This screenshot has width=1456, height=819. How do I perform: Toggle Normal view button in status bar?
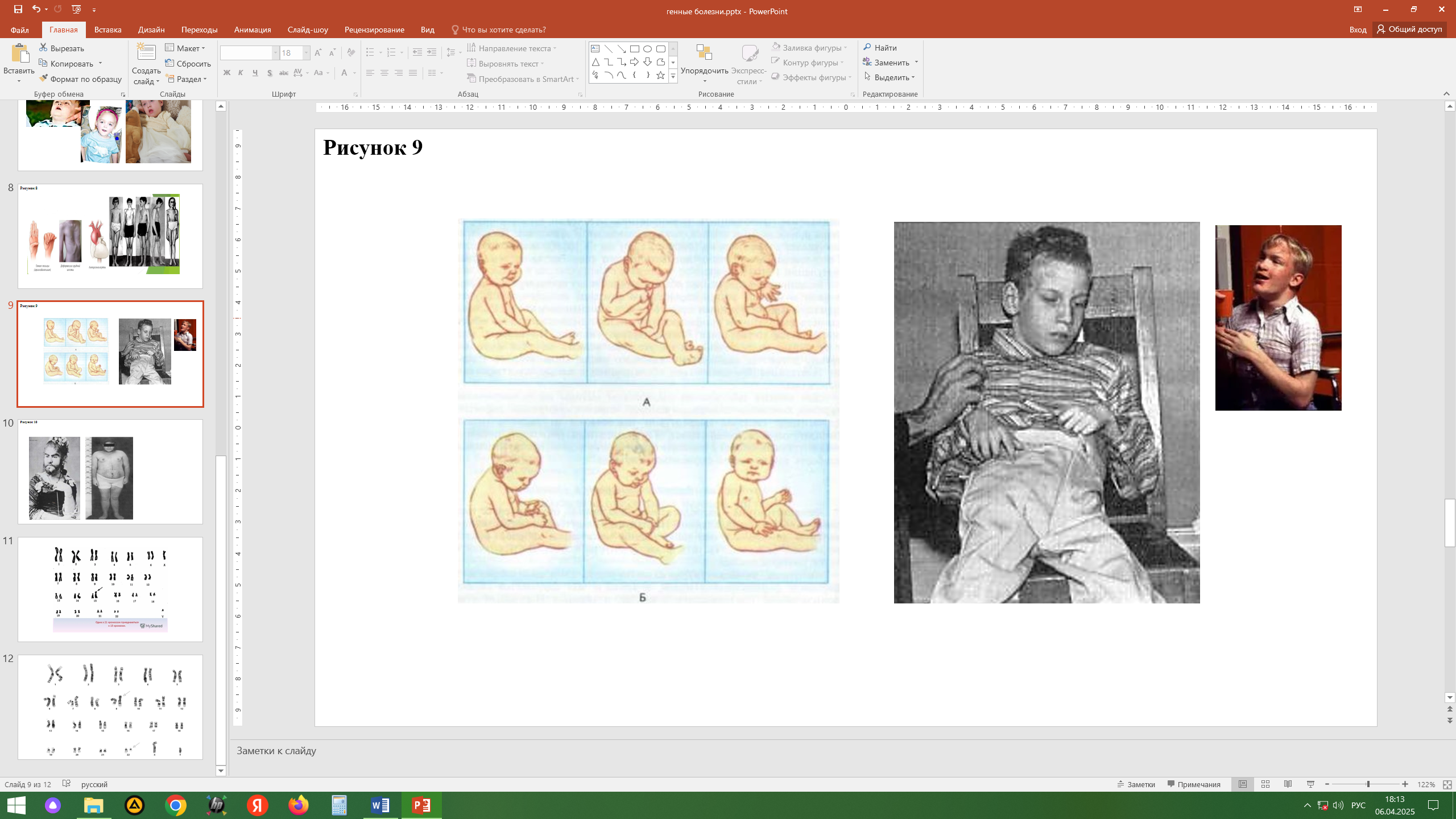1243,784
